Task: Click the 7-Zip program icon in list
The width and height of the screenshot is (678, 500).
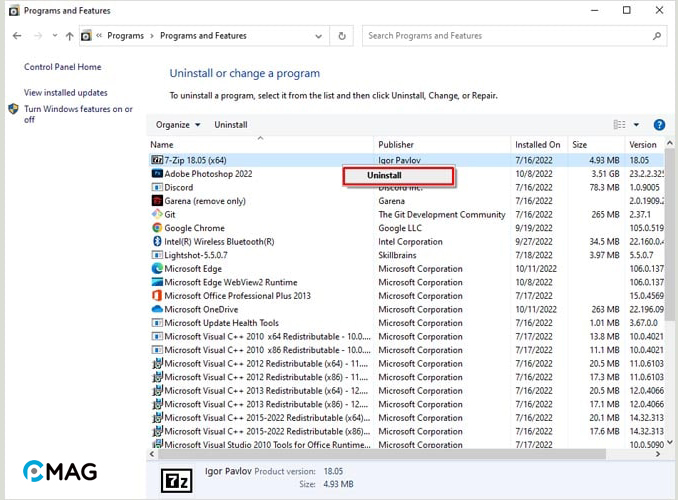Action: point(157,160)
